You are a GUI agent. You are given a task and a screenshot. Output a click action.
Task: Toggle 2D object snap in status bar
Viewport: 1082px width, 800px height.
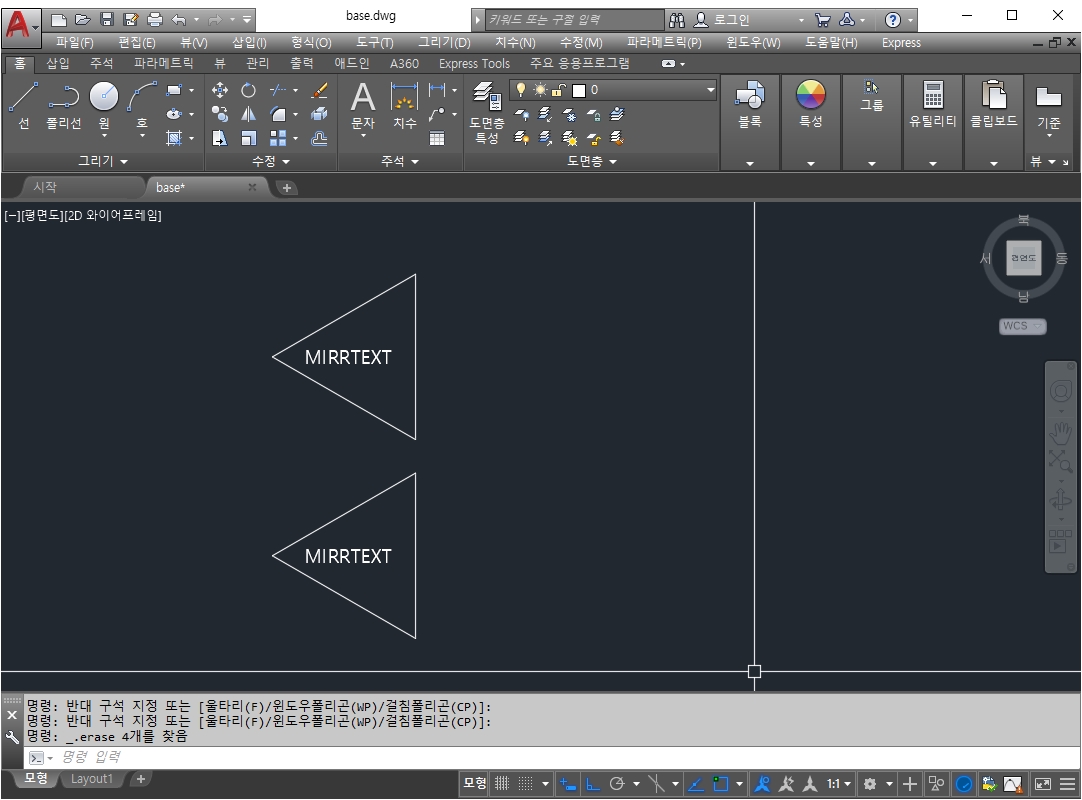click(x=721, y=783)
